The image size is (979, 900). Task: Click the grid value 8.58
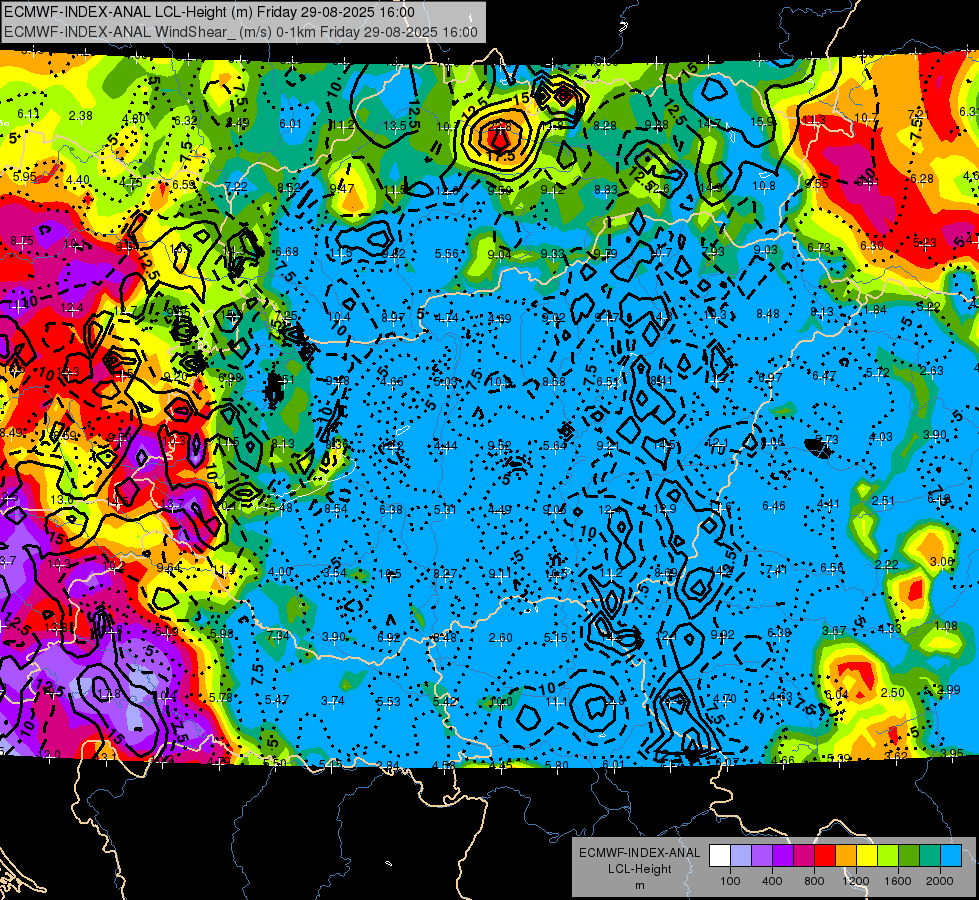(x=553, y=382)
